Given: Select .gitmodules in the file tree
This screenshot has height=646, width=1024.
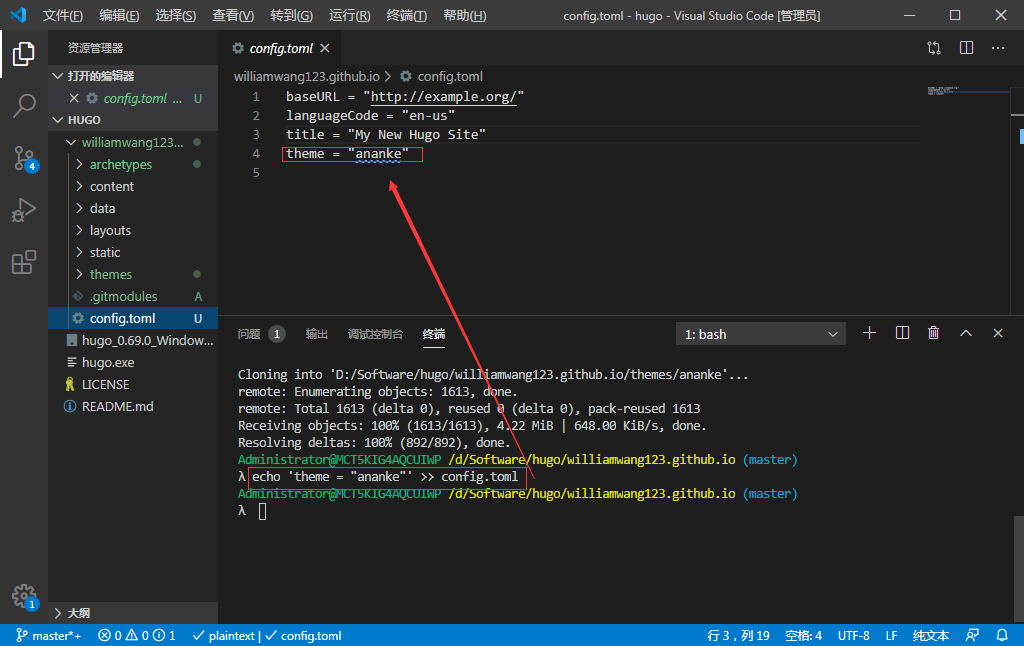Looking at the screenshot, I should pyautogui.click(x=133, y=297).
